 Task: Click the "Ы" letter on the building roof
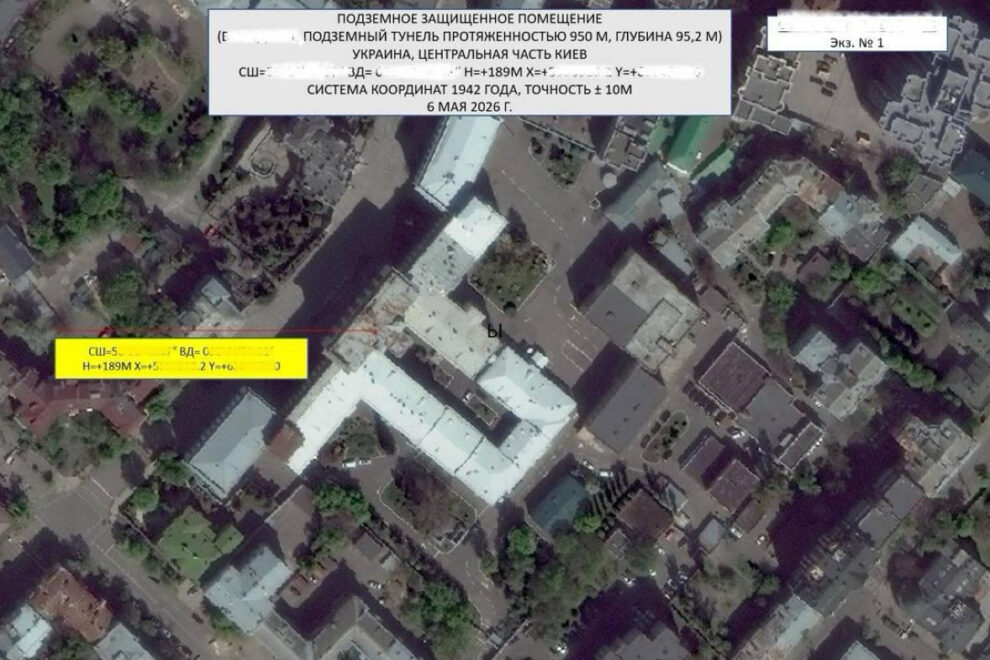(495, 332)
